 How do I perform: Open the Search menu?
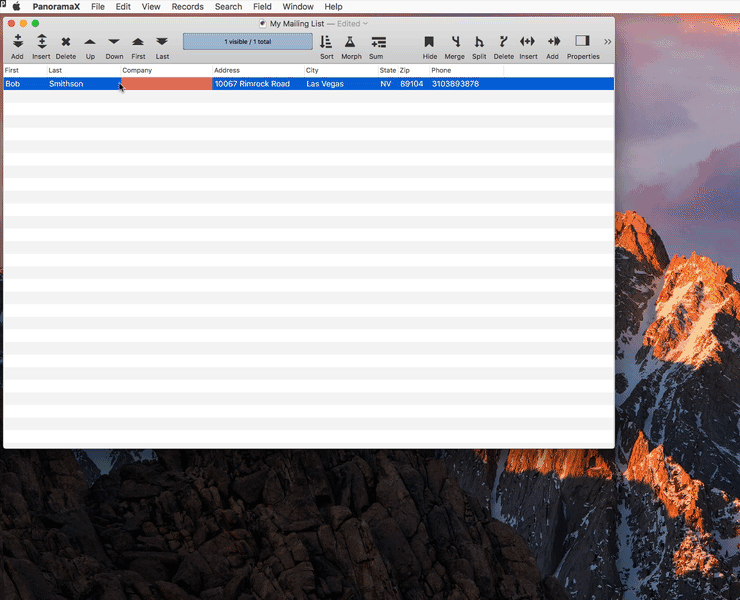coord(228,7)
